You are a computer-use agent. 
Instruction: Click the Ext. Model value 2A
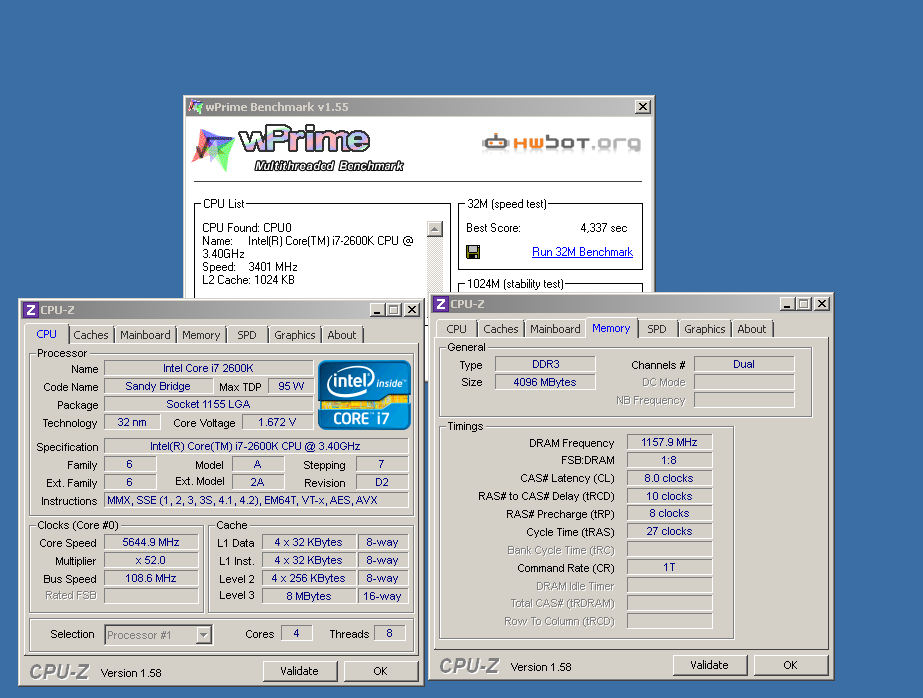coord(258,482)
